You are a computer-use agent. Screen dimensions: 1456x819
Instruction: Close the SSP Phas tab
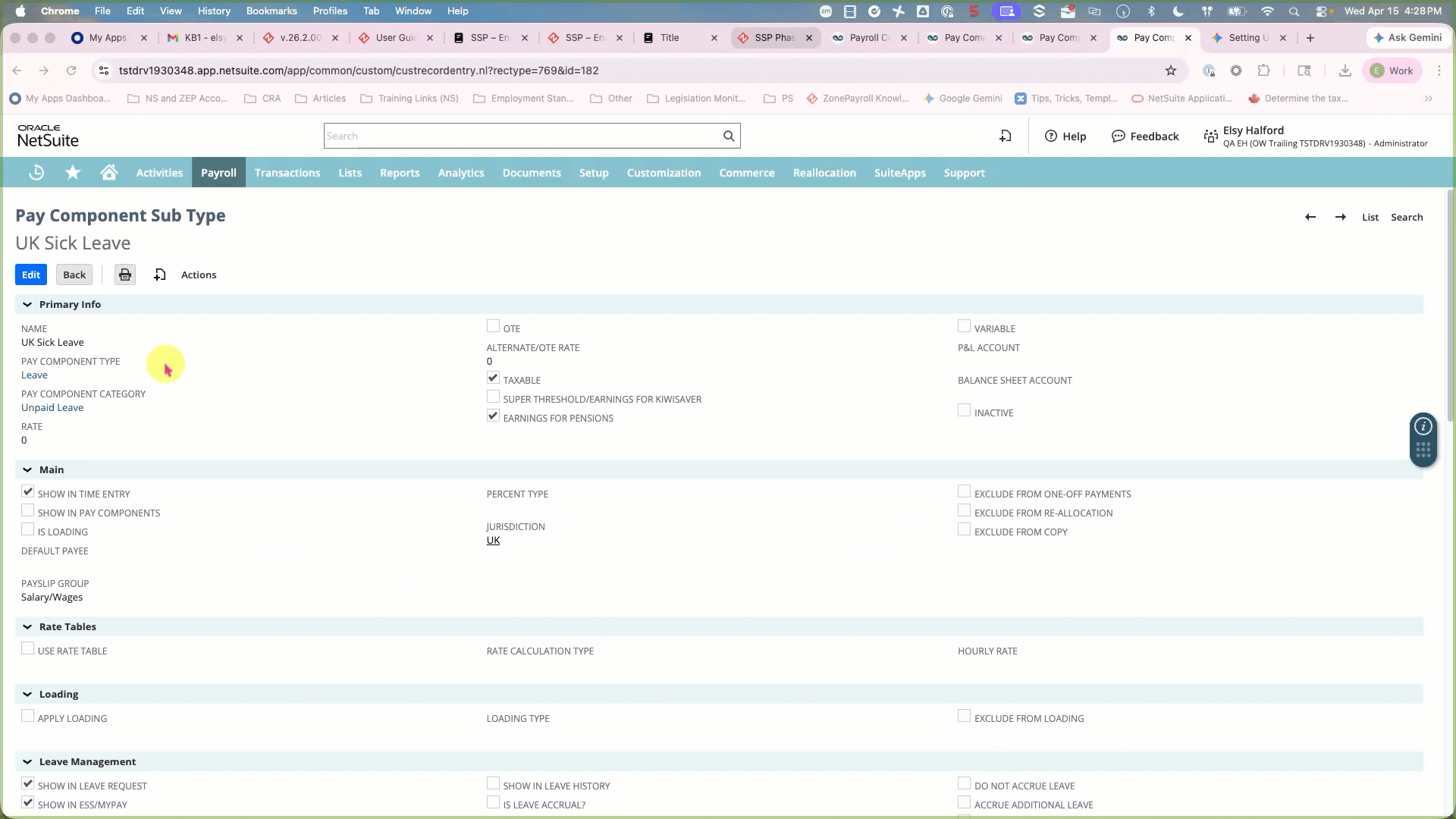tap(809, 38)
